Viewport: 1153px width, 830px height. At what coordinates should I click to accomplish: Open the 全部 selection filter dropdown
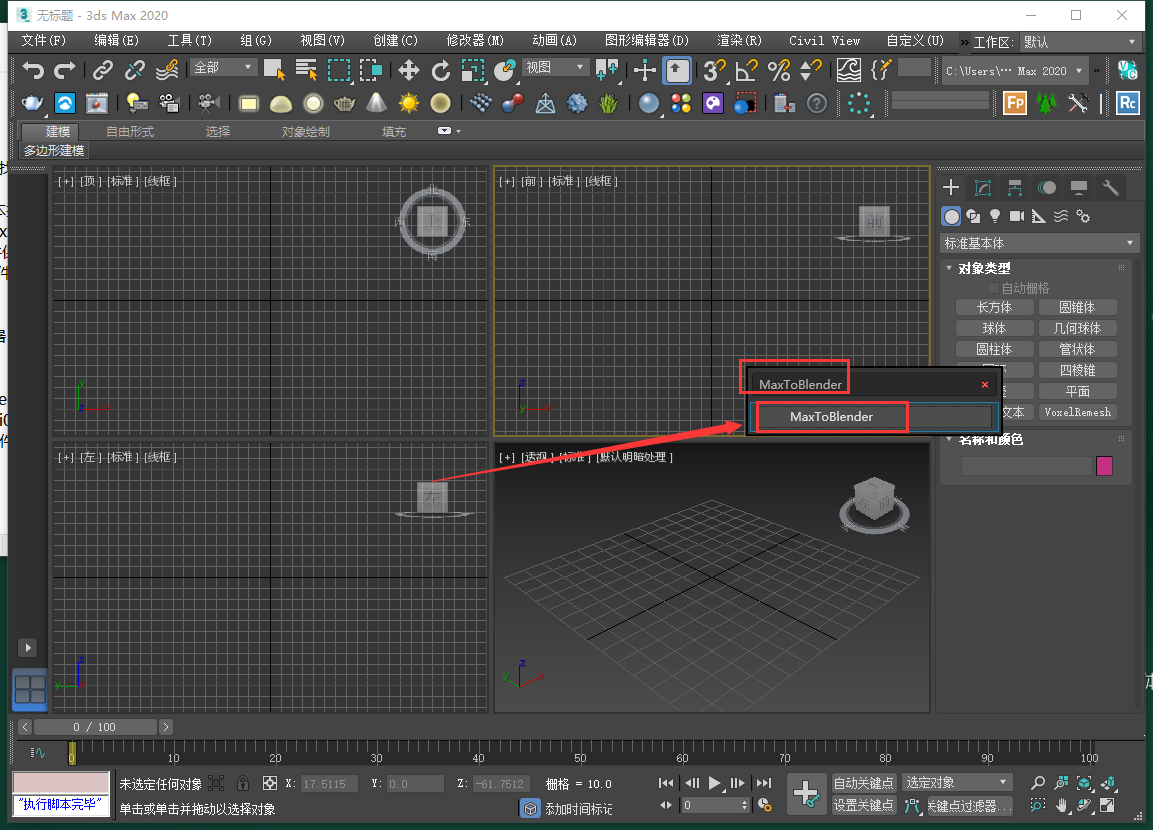(223, 68)
